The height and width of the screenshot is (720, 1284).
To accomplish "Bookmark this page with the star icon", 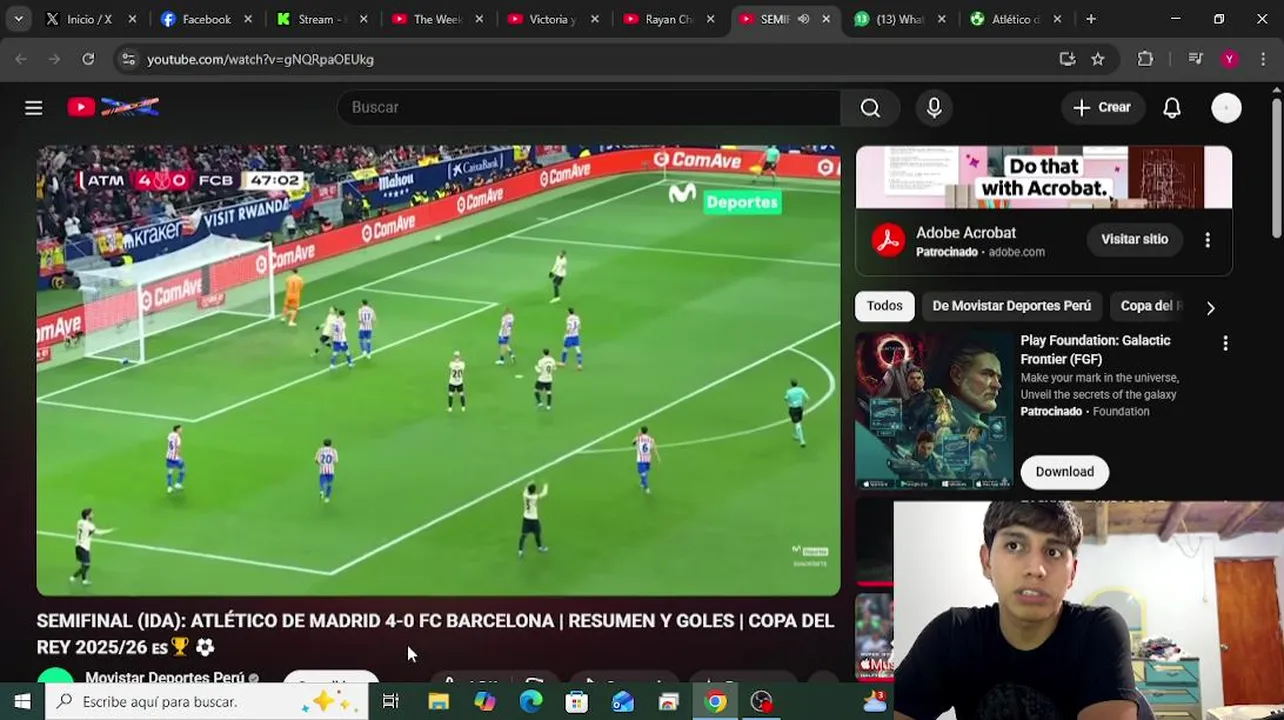I will pos(1098,59).
